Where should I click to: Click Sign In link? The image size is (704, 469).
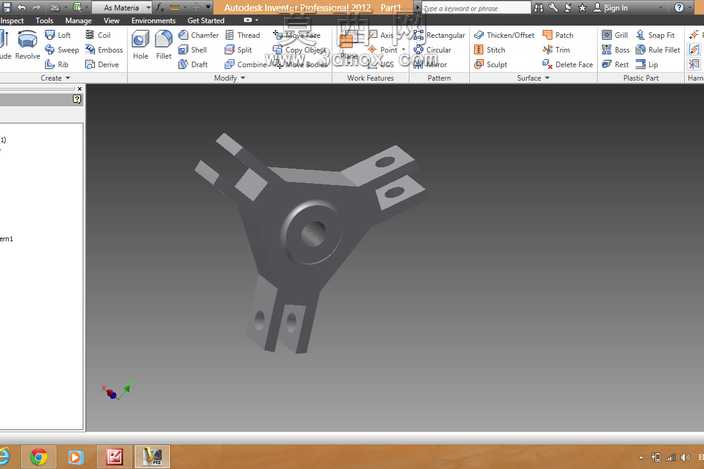(x=611, y=8)
